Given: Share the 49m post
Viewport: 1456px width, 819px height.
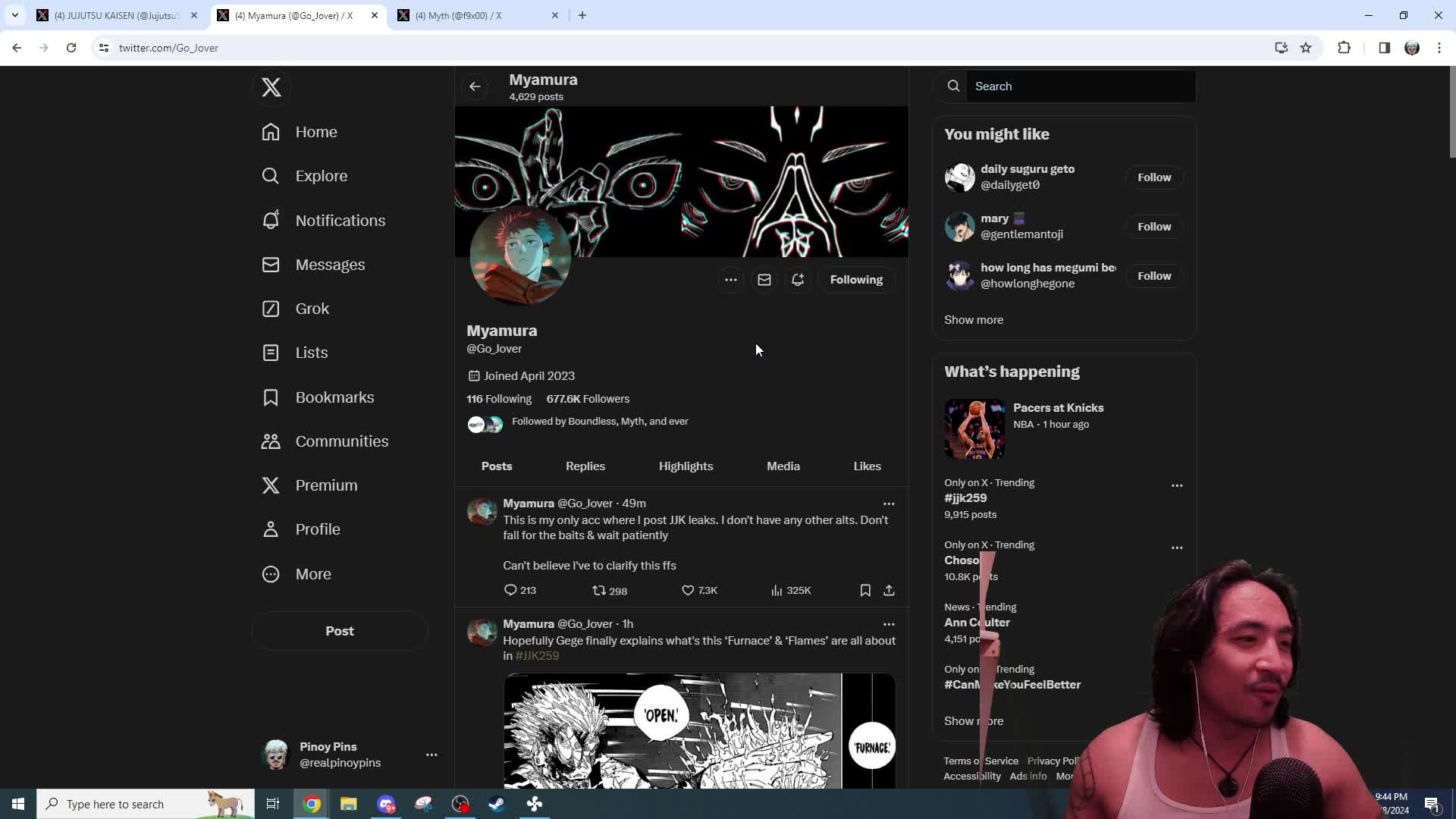Looking at the screenshot, I should pos(889,591).
